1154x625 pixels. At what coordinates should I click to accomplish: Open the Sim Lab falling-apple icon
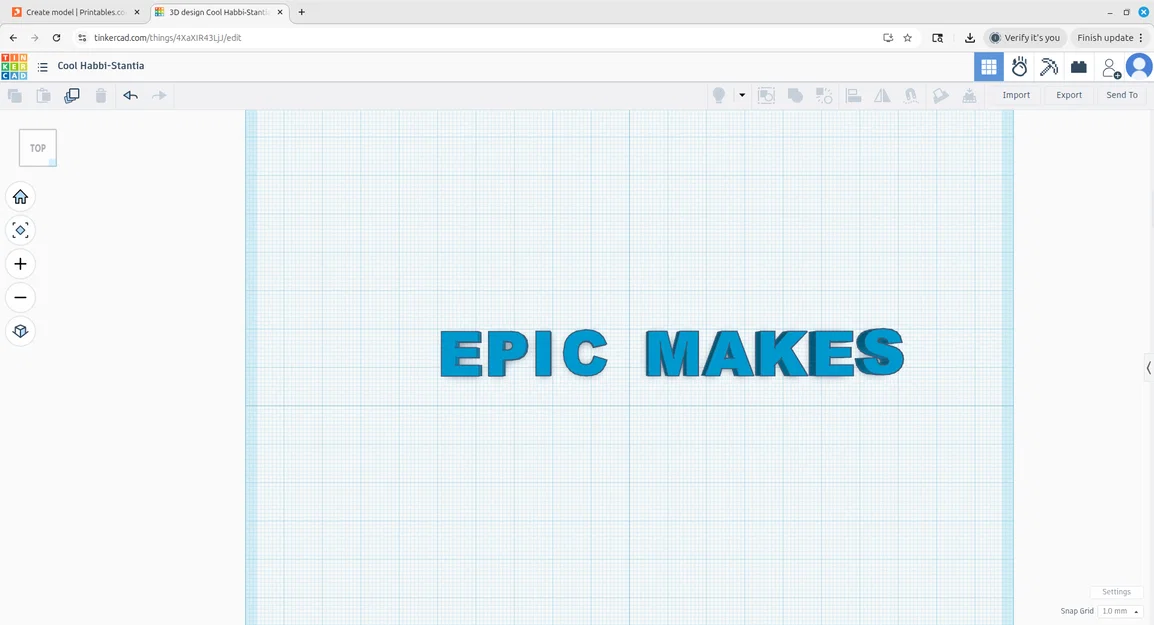[x=1019, y=67]
